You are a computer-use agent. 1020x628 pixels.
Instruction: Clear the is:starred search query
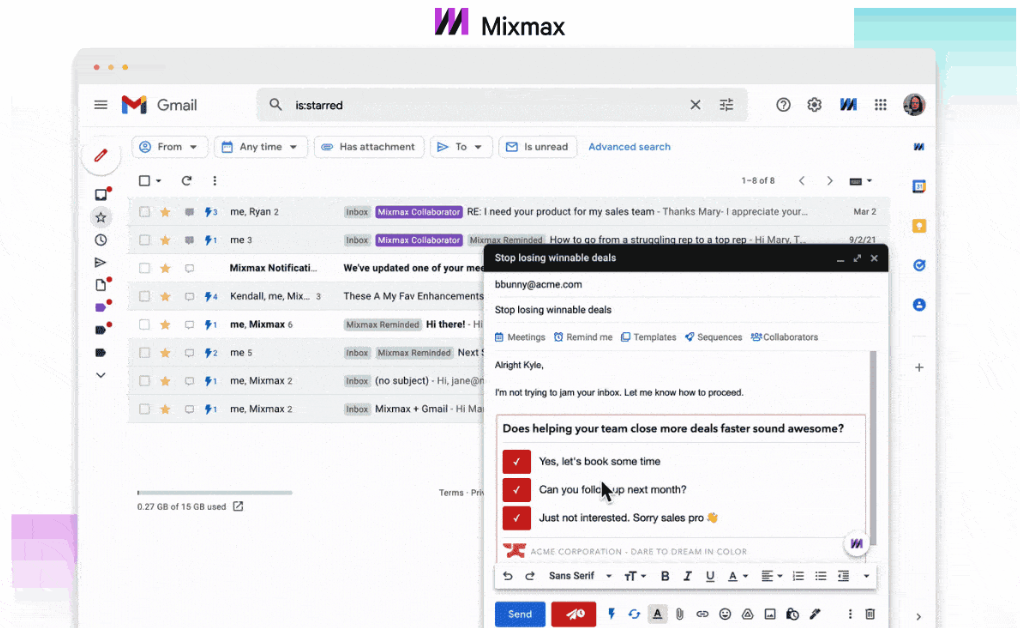pos(695,105)
